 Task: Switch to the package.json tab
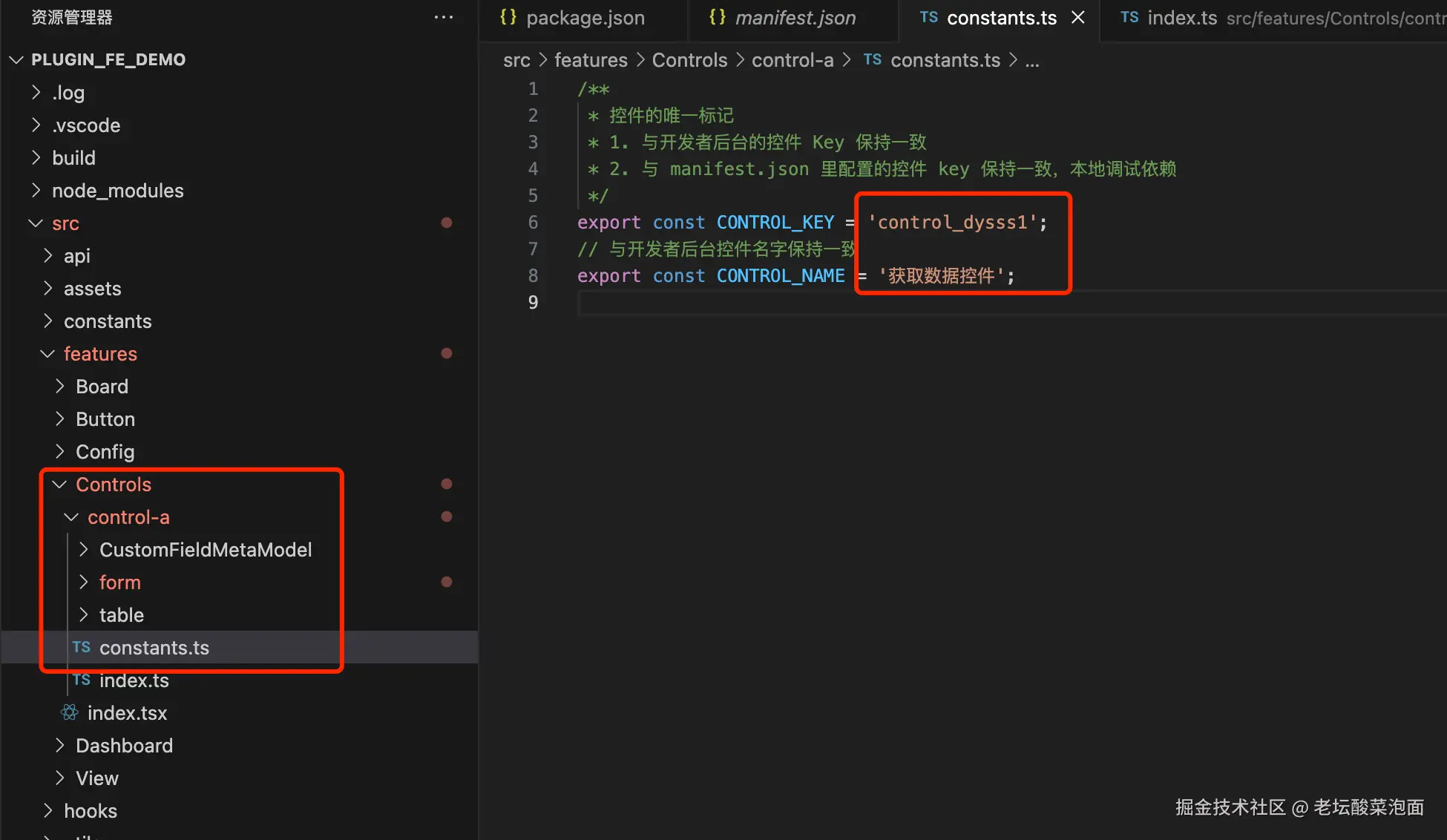(x=585, y=18)
